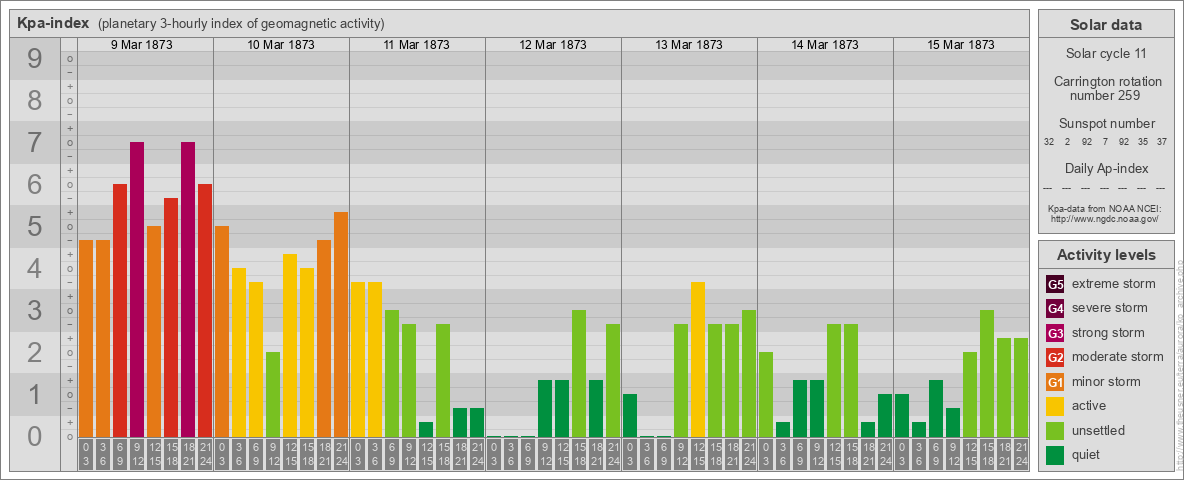Click the 11 Mar 0-3h yellow bar
The width and height of the screenshot is (1184, 480).
358,360
